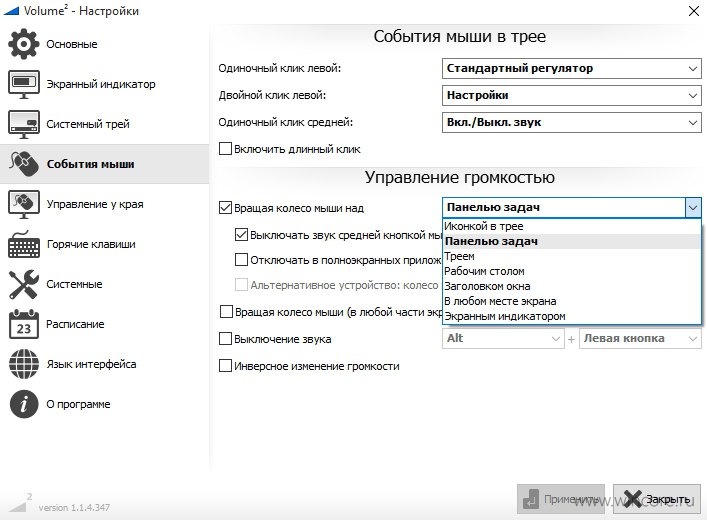
Task: Uncheck Выключать звук средней кнопкой мыши
Action: pyautogui.click(x=241, y=235)
